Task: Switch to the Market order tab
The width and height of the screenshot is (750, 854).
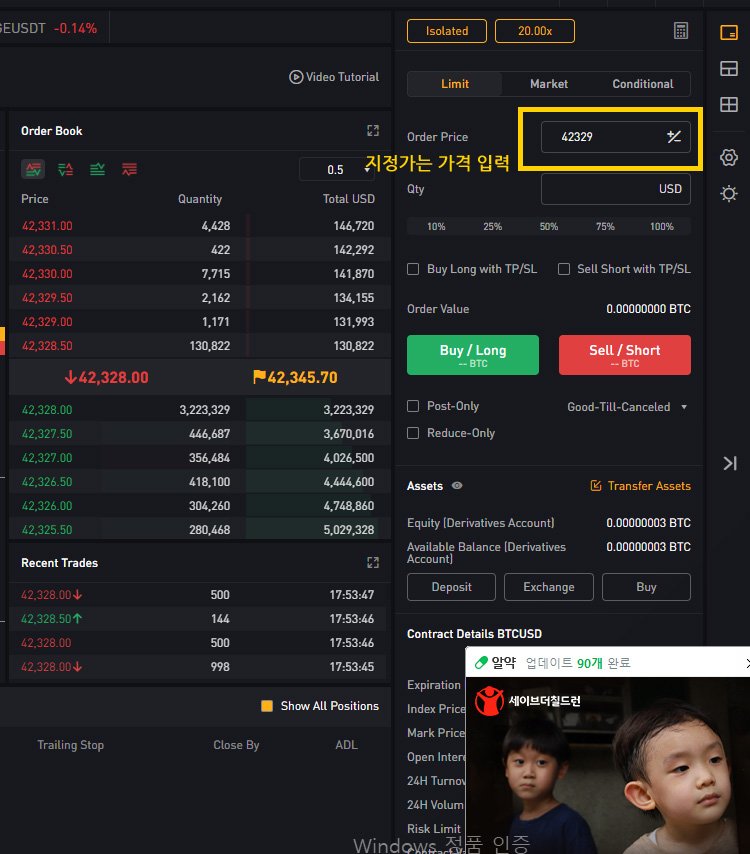Action: pos(548,84)
